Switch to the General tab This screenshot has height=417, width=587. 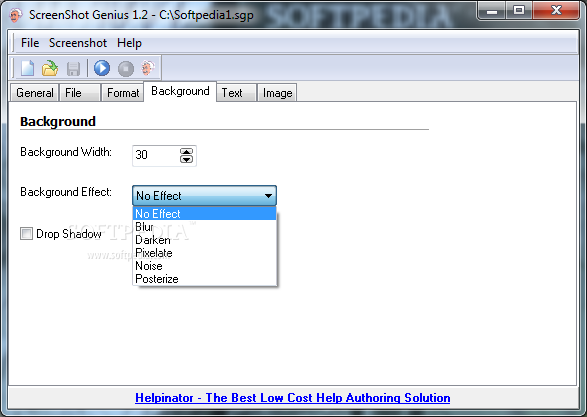click(35, 92)
